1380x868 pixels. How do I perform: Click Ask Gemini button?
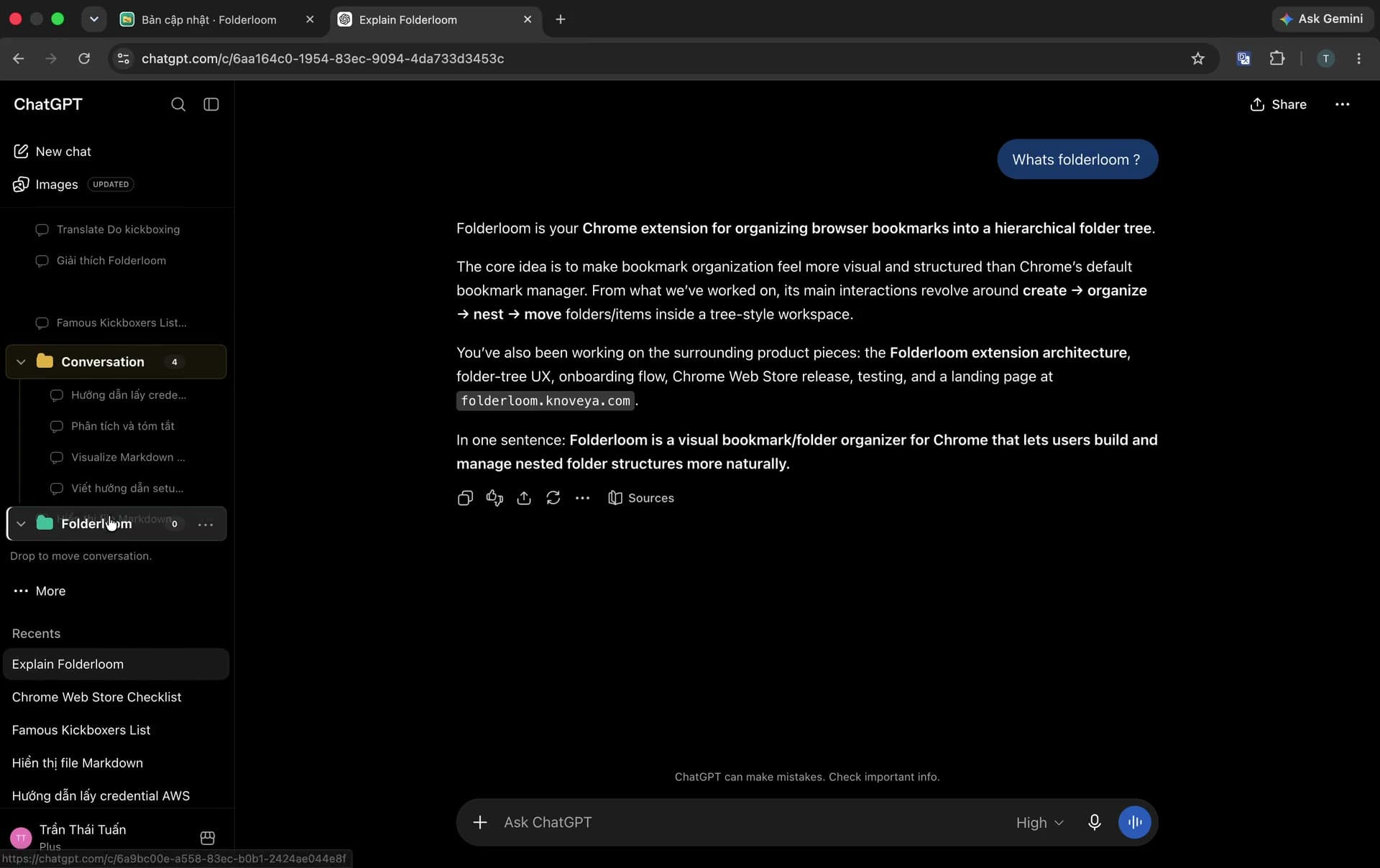(x=1322, y=19)
